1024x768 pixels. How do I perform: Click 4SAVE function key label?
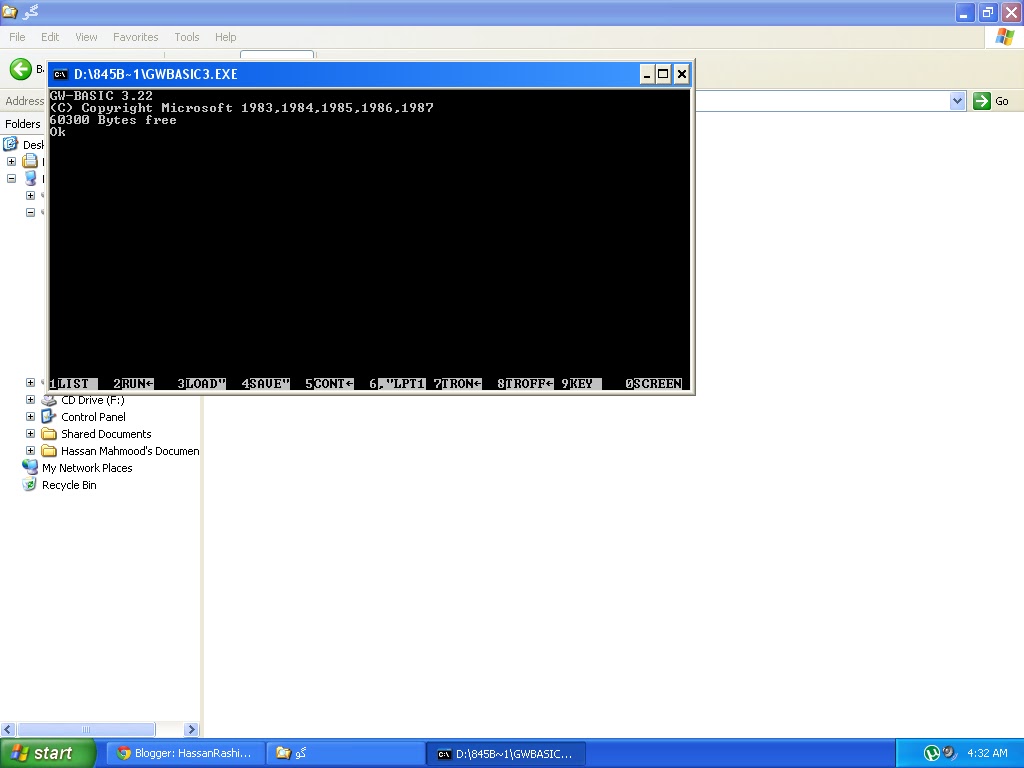pyautogui.click(x=266, y=384)
